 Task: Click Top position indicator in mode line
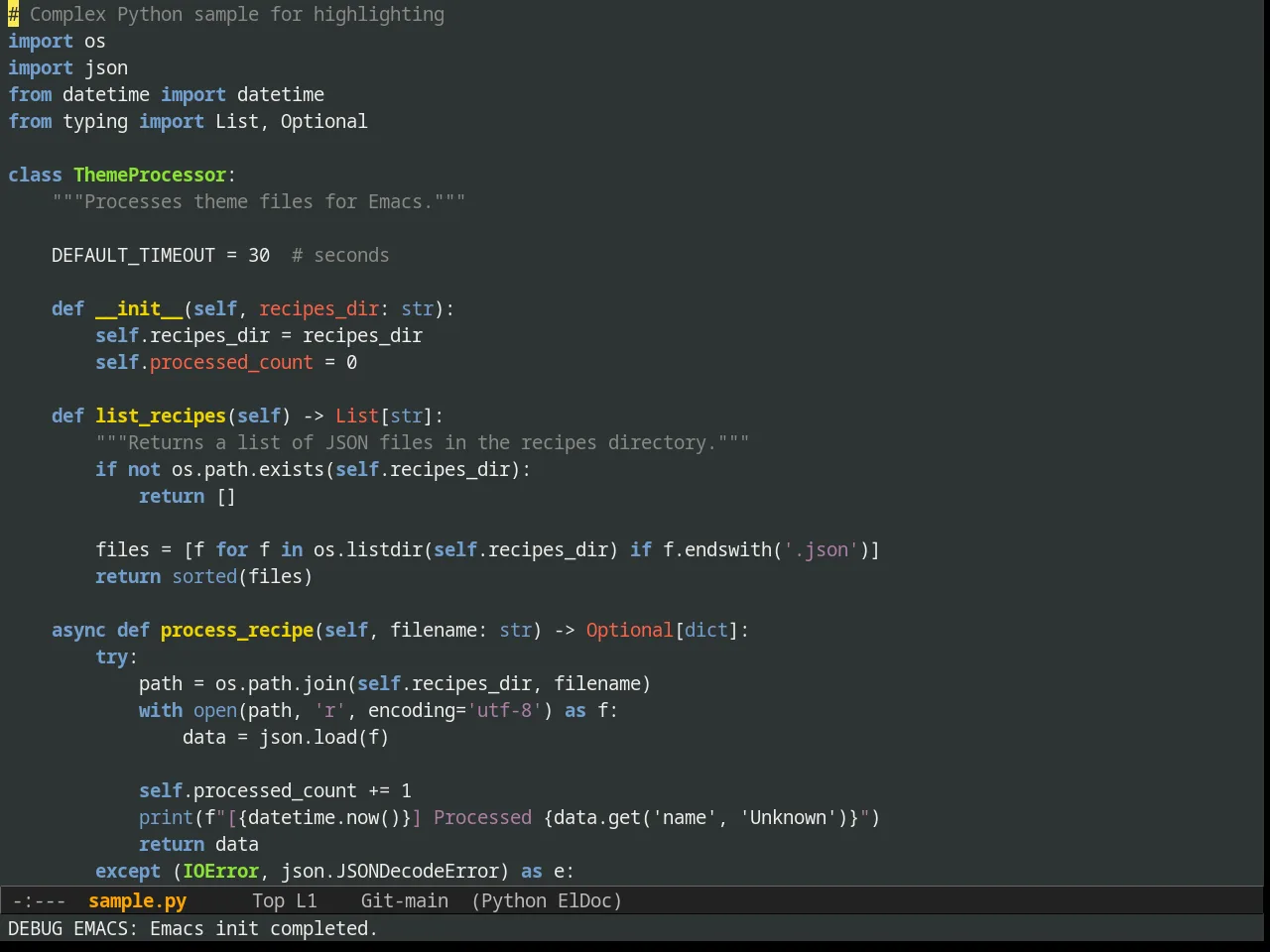click(x=268, y=900)
